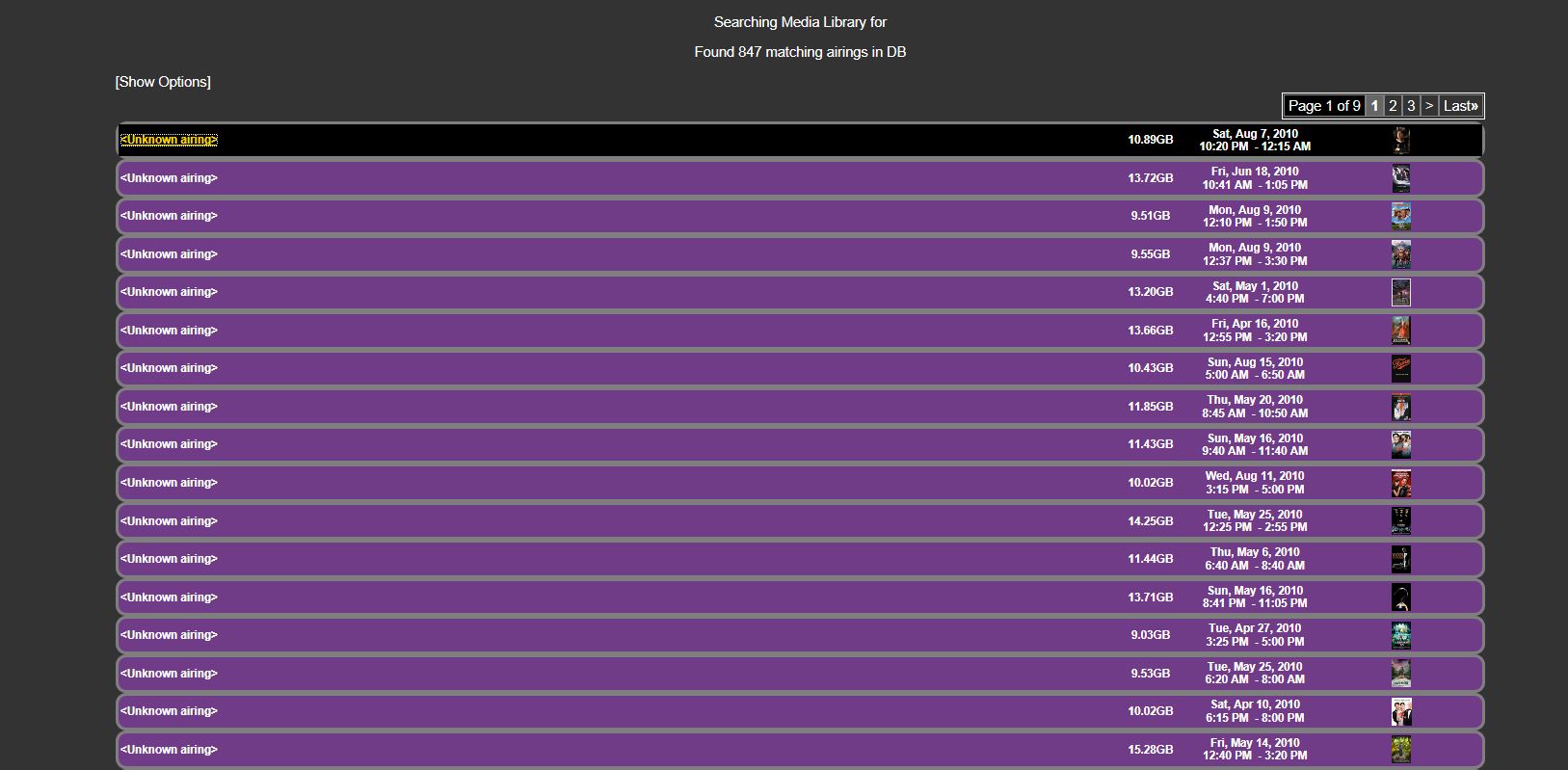The width and height of the screenshot is (1568, 770).
Task: Open the Unknown airing link sized 13.66GB
Action: tap(169, 331)
